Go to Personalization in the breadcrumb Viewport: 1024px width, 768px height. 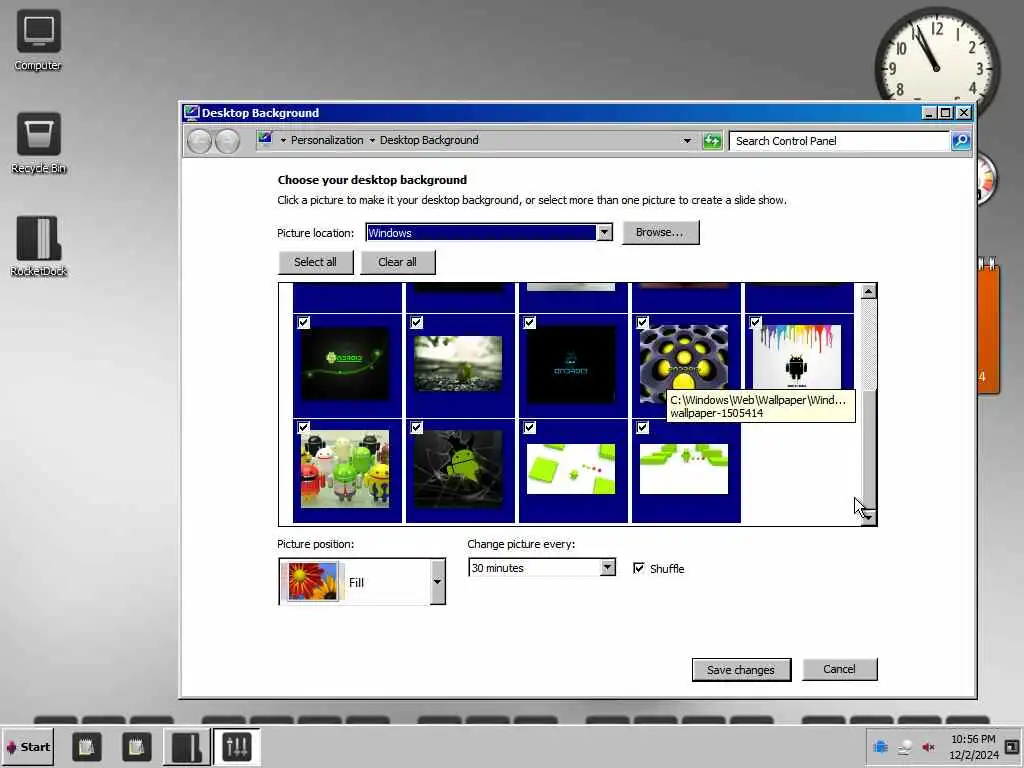click(x=327, y=140)
